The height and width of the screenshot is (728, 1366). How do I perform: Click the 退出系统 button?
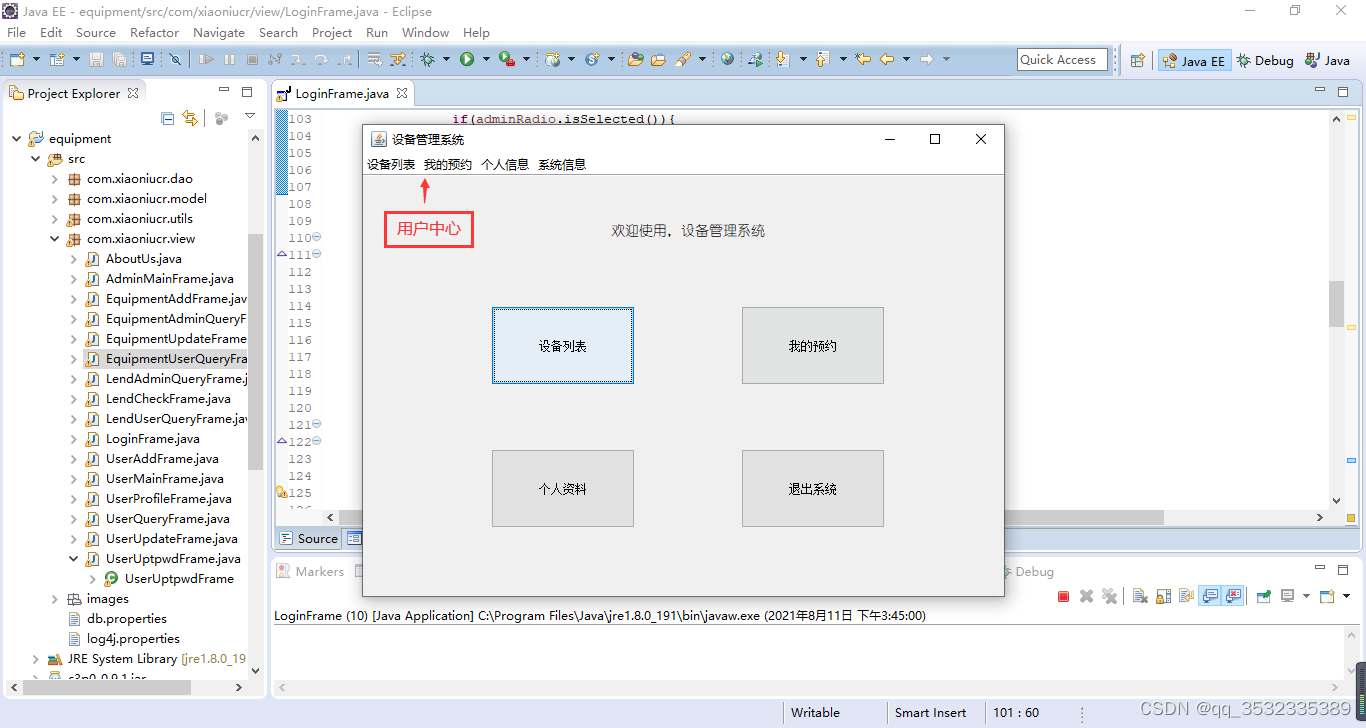(x=812, y=488)
